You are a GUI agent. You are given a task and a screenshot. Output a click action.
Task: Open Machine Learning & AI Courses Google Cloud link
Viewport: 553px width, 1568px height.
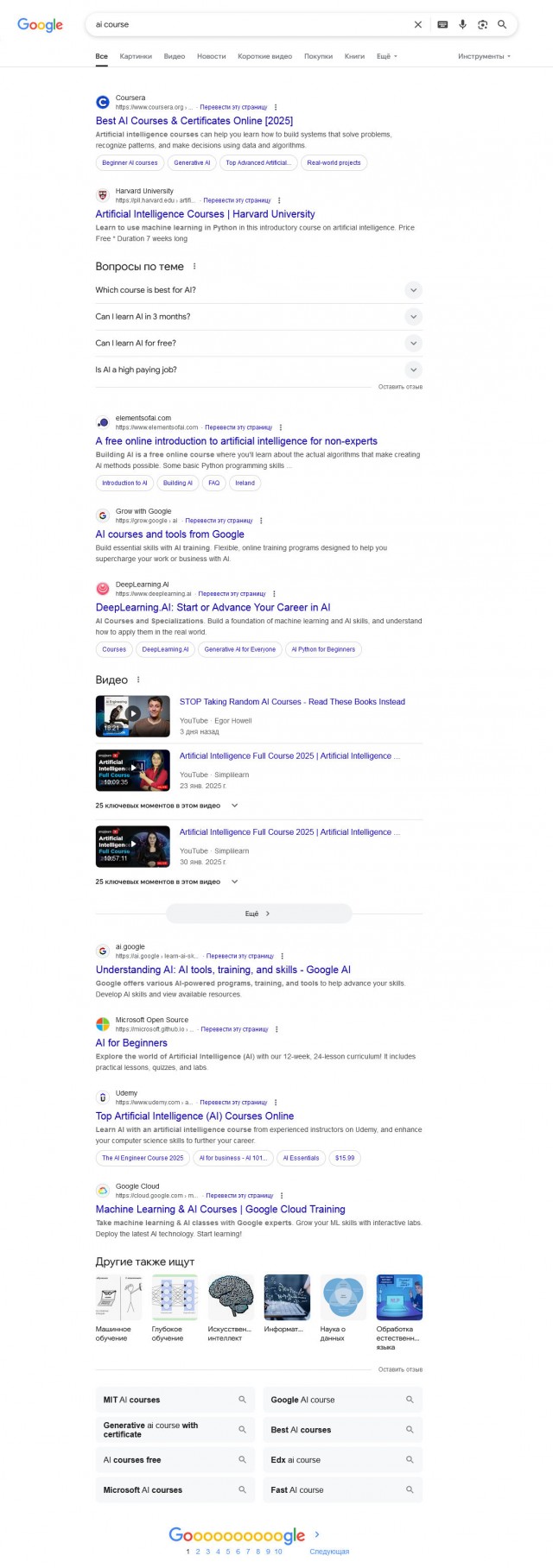pyautogui.click(x=220, y=1210)
